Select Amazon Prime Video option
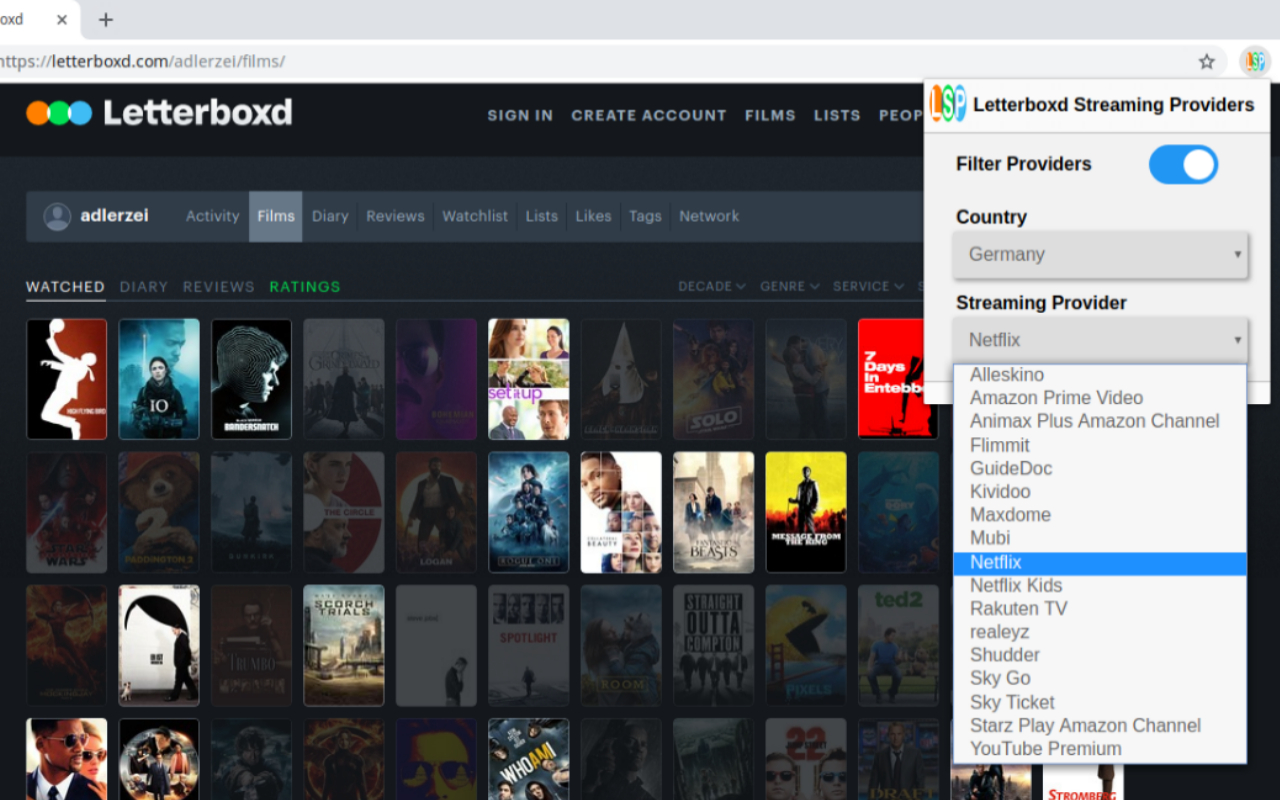 coord(1100,398)
